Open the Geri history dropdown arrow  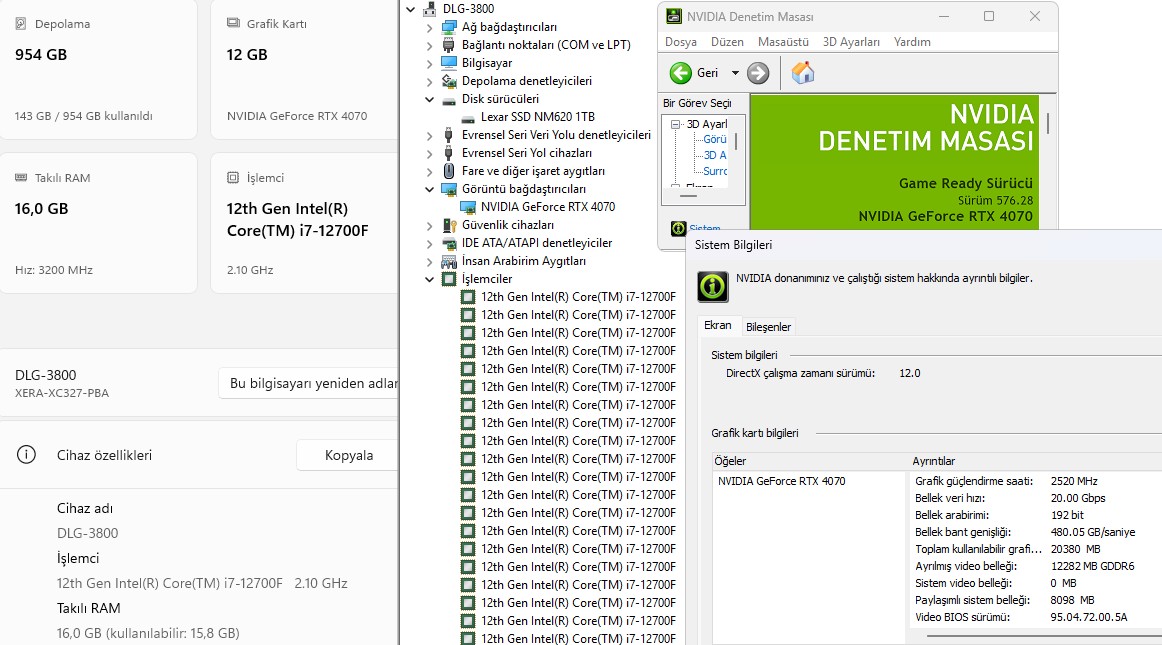pyautogui.click(x=735, y=73)
